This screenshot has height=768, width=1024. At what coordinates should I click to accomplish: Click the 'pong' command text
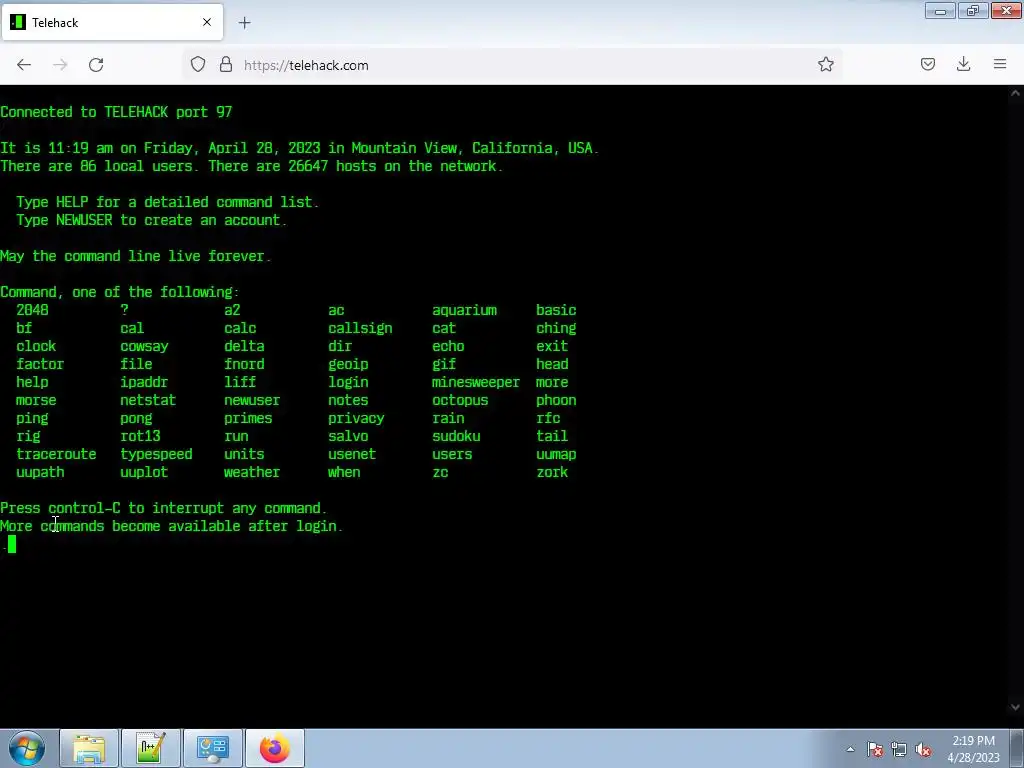(x=136, y=419)
